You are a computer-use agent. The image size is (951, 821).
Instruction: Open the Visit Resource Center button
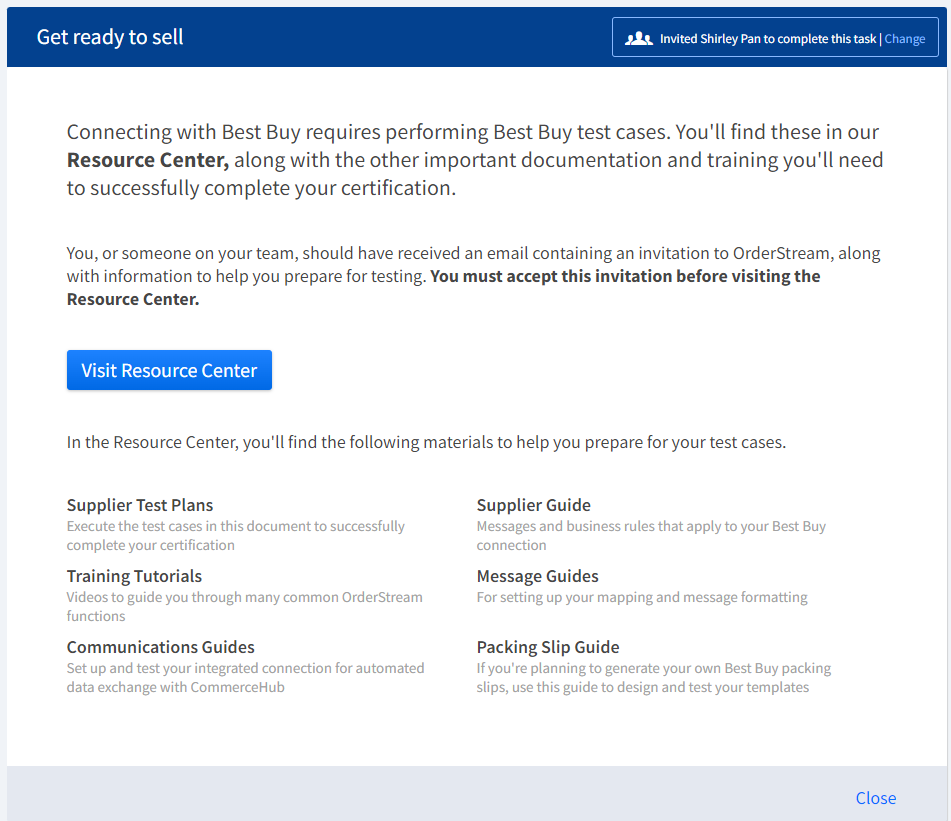169,370
